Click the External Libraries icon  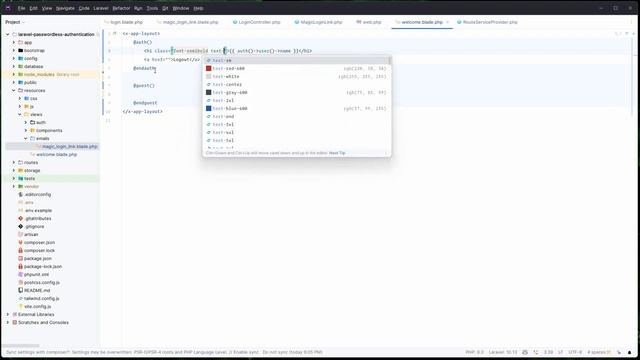(x=15, y=315)
